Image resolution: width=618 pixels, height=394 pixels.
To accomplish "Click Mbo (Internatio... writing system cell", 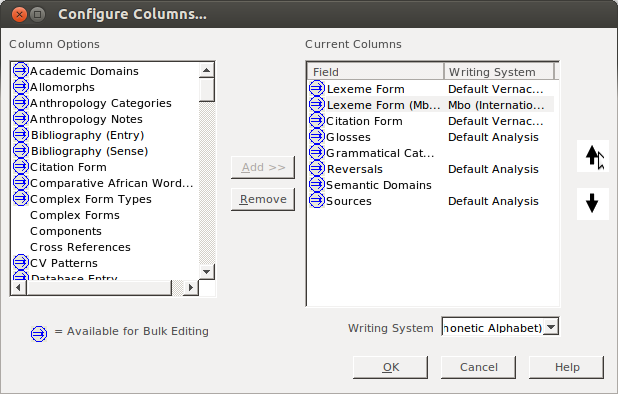I will 496,105.
